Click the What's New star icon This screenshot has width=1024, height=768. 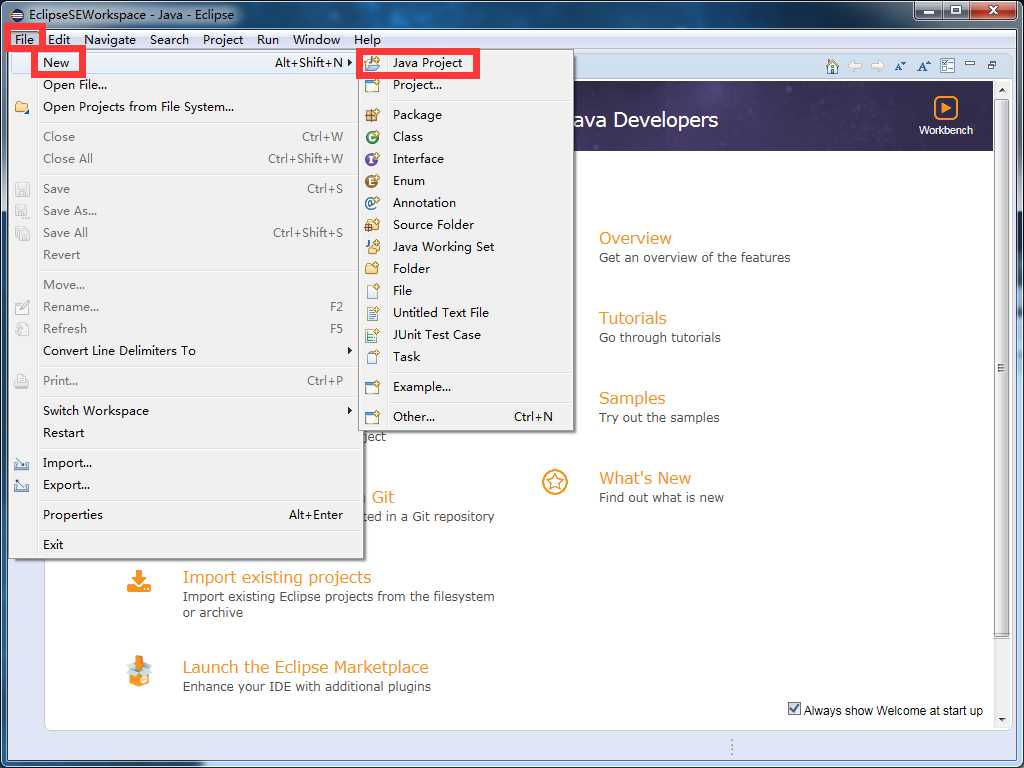coord(555,482)
